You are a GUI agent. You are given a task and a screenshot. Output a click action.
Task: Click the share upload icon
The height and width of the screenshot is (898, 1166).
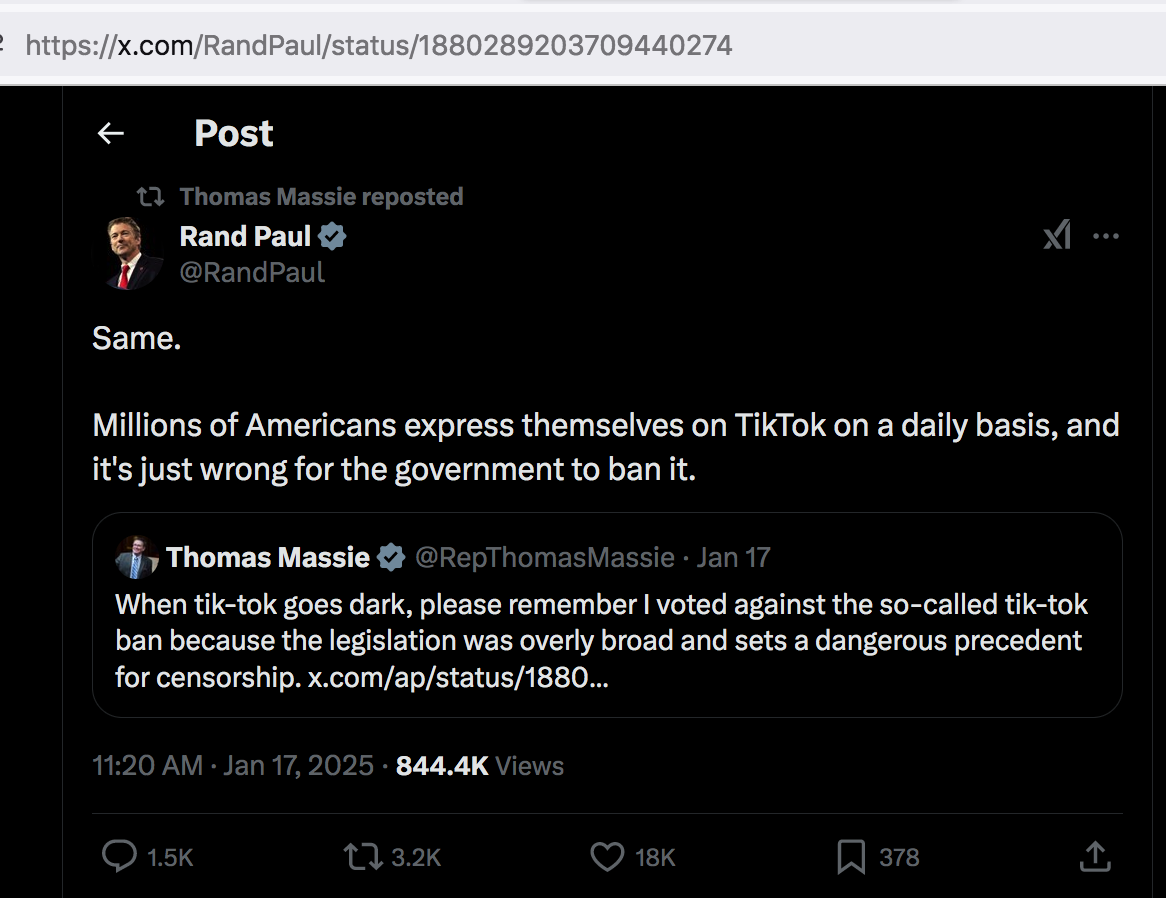tap(1095, 856)
